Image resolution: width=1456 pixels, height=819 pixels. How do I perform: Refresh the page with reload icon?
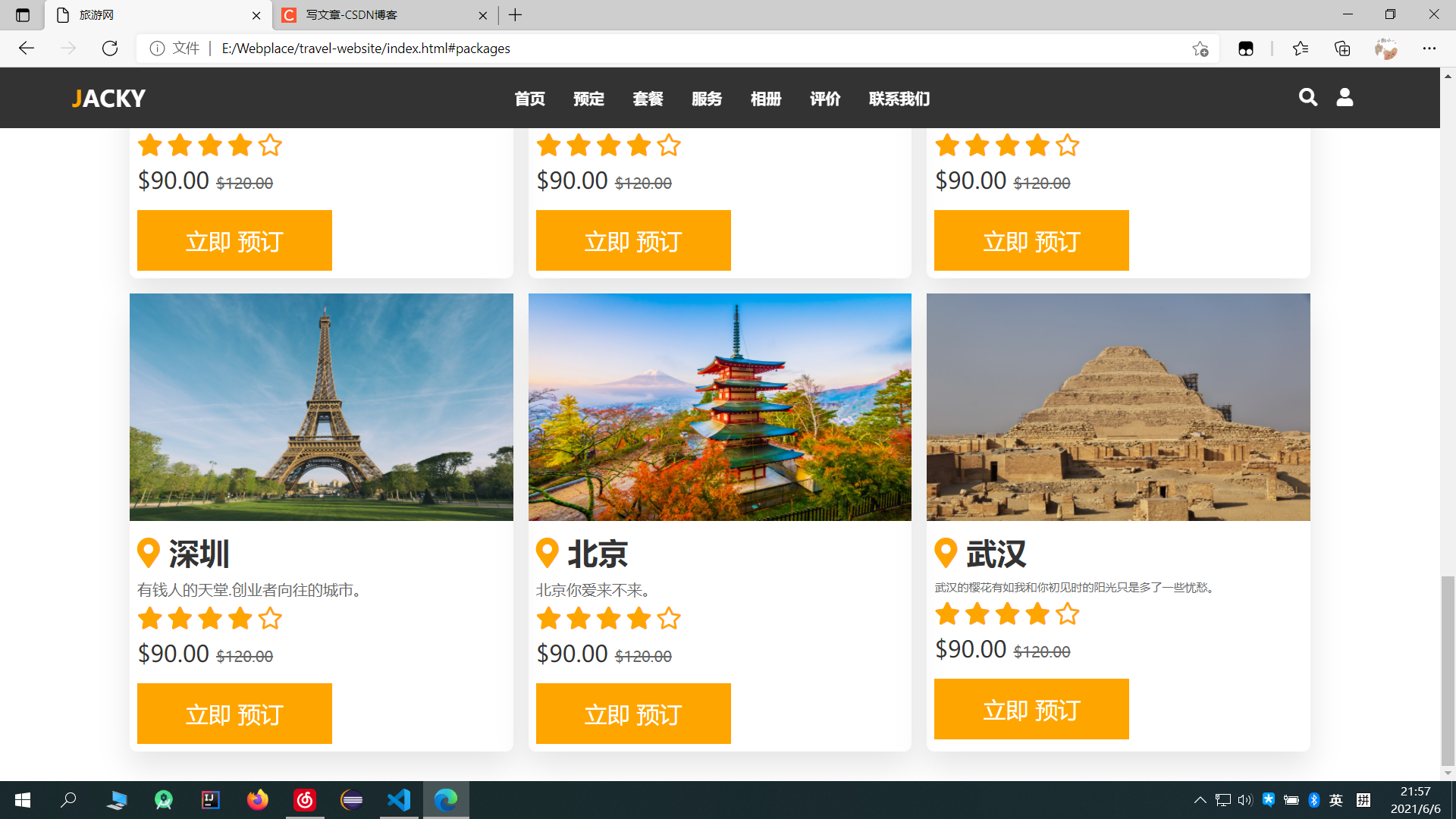pos(110,49)
